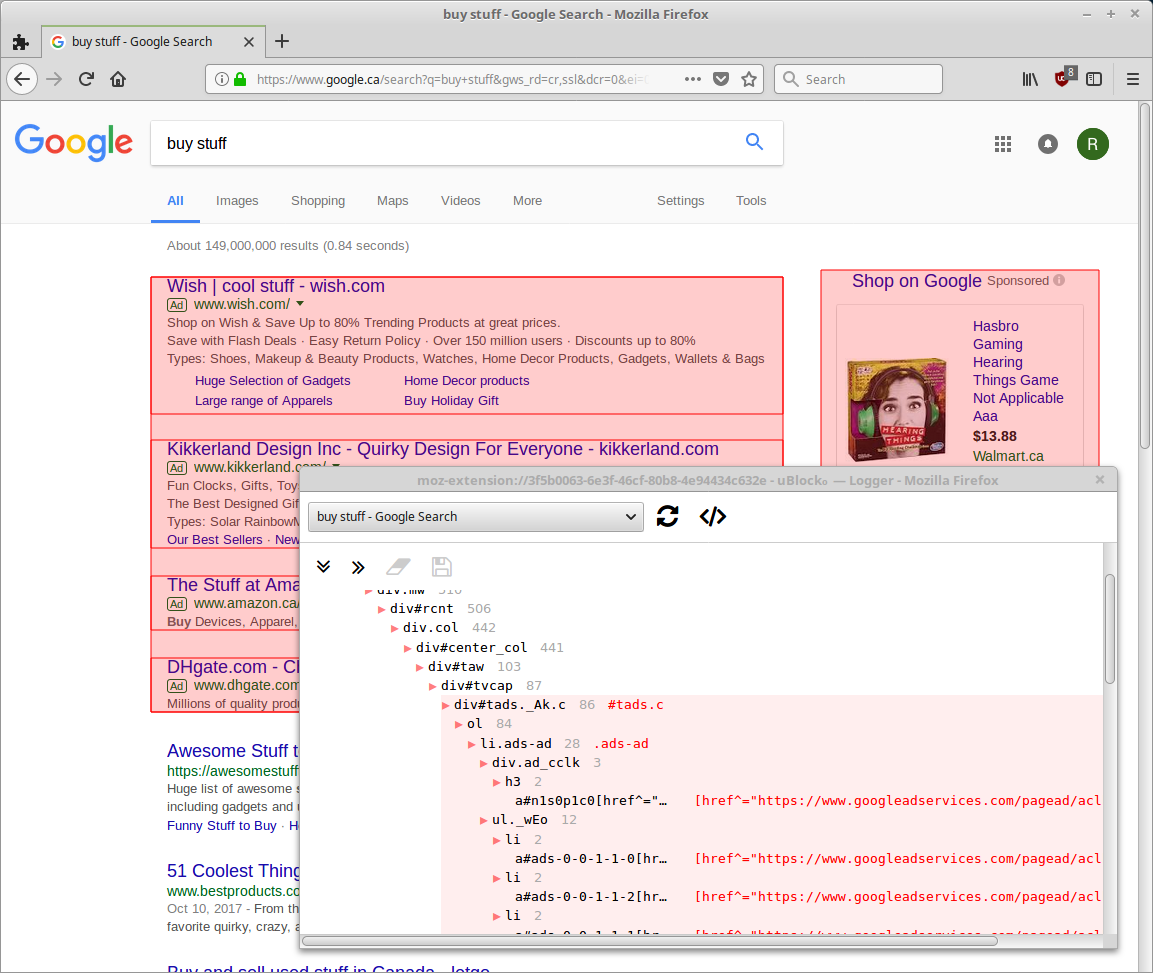Collapse the li.ads-ad tree node
1153x973 pixels.
471,744
